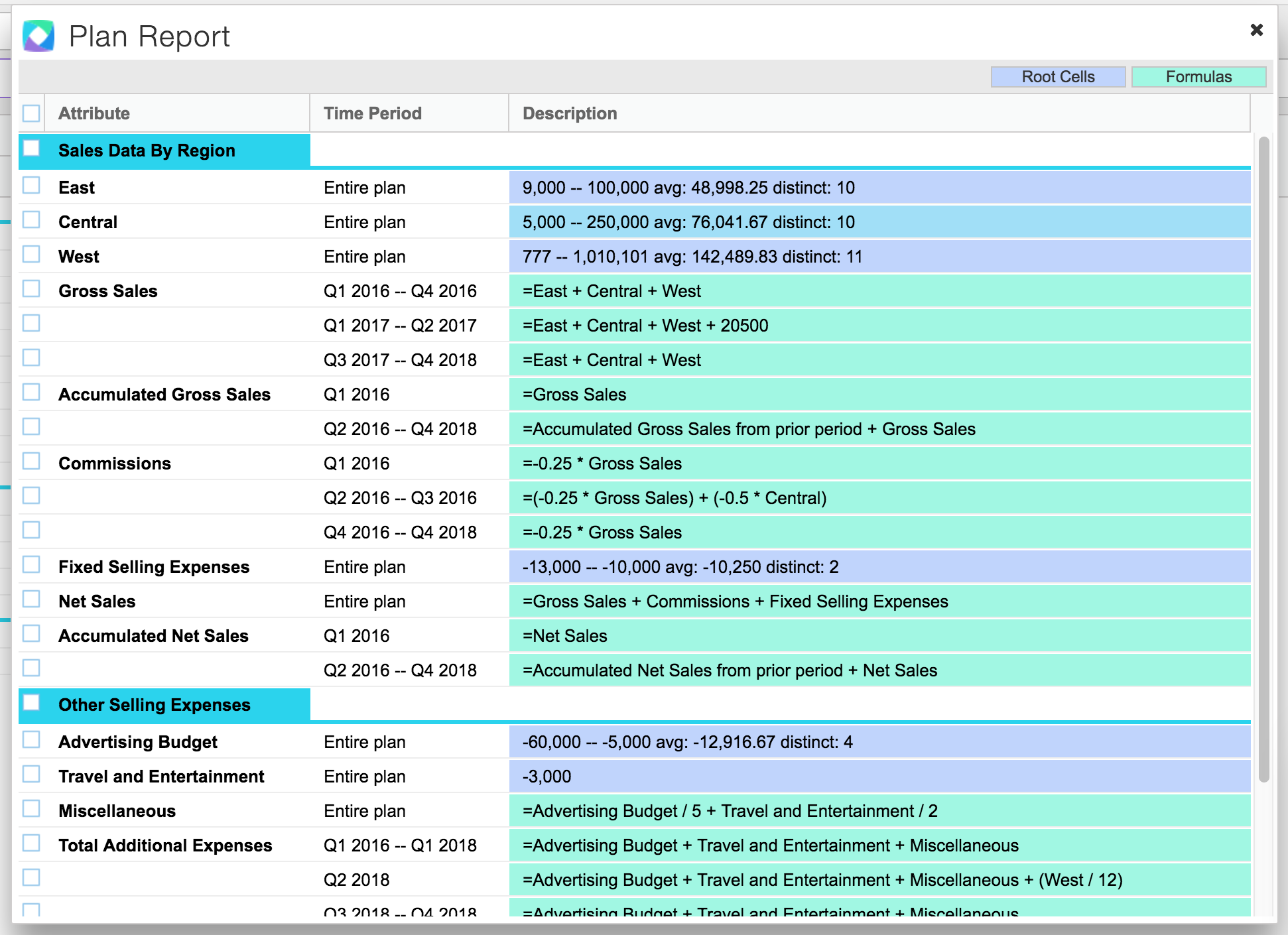This screenshot has height=935, width=1288.
Task: Check the East row checkbox
Action: point(31,185)
